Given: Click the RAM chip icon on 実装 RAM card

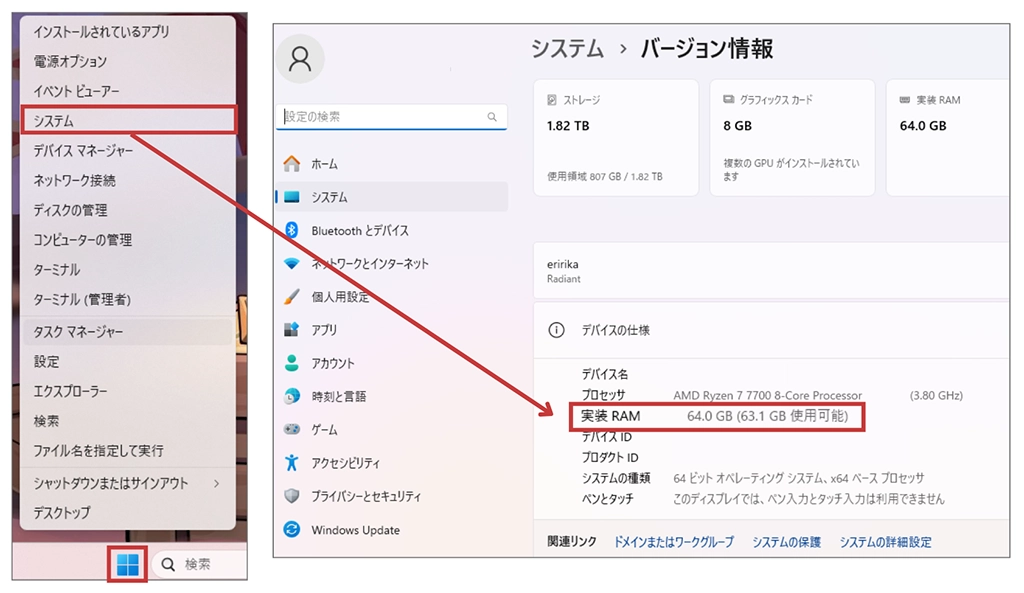Looking at the screenshot, I should pos(904,100).
